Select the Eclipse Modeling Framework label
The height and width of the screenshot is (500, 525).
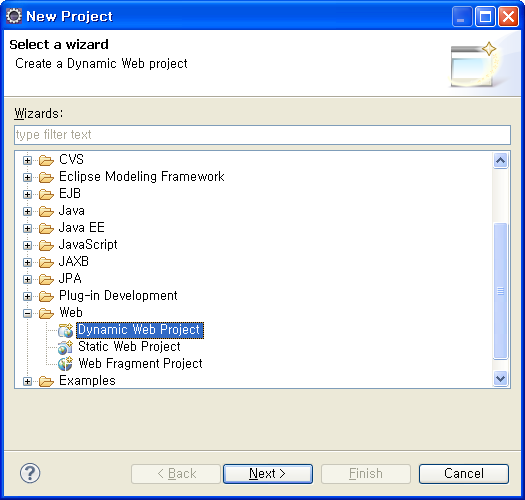click(x=142, y=177)
